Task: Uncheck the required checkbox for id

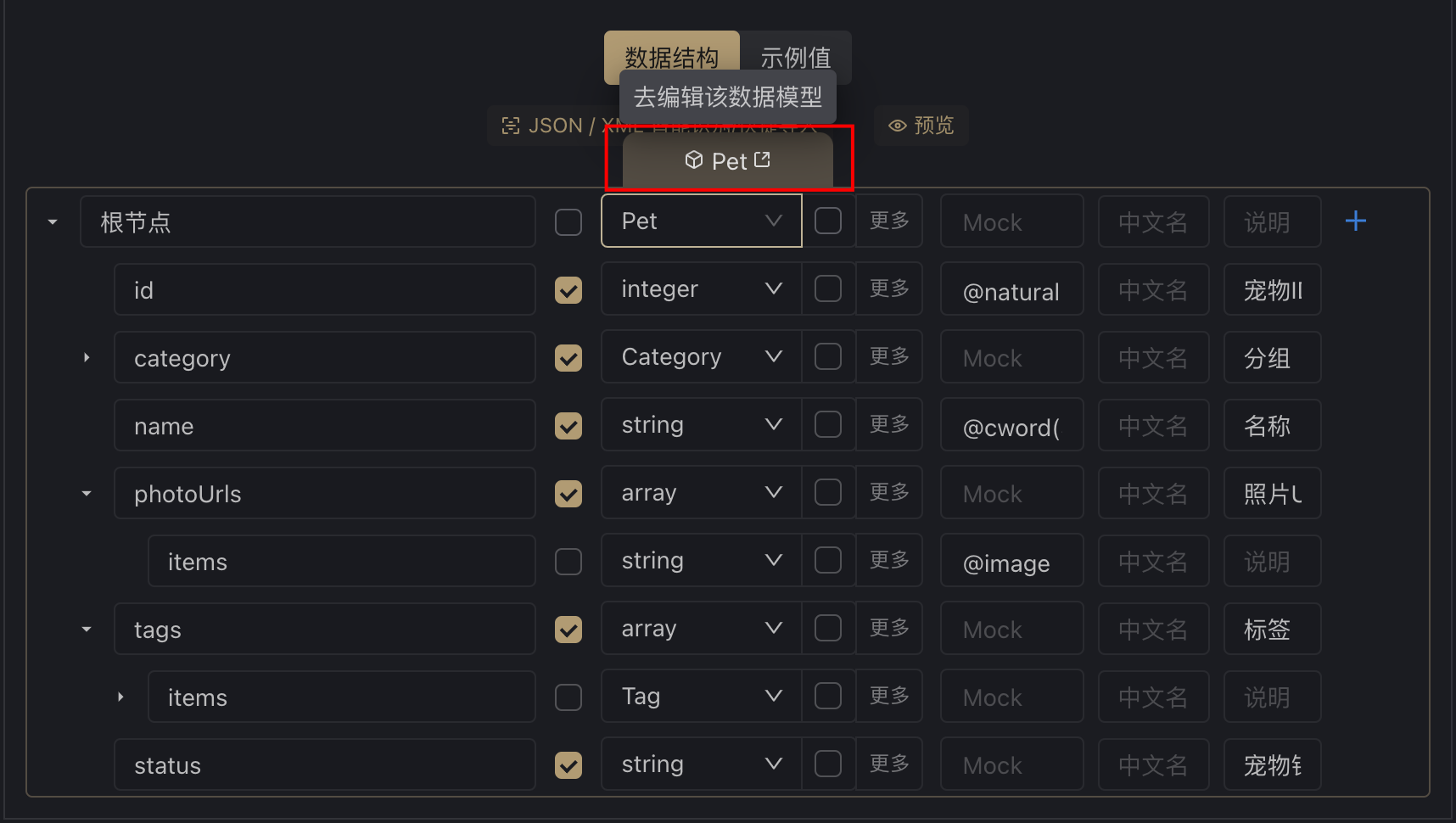Action: pos(568,290)
